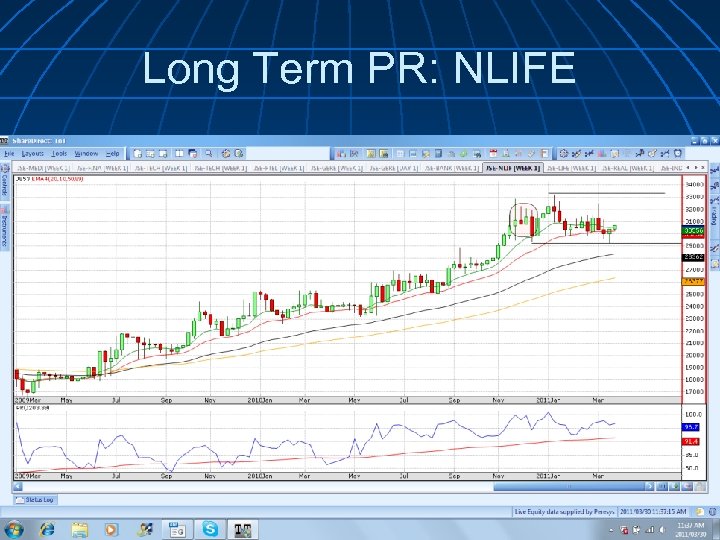Click the Controls side panel tab at top left
Image resolution: width=720 pixels, height=540 pixels.
coord(5,180)
